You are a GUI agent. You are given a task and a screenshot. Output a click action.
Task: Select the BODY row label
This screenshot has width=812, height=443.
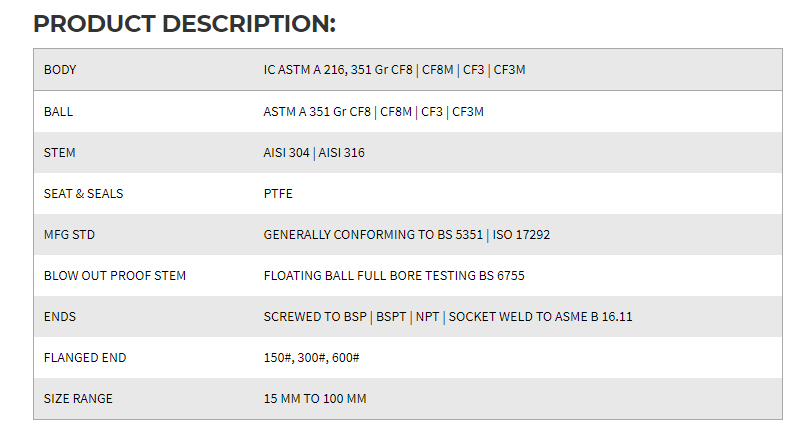click(60, 70)
